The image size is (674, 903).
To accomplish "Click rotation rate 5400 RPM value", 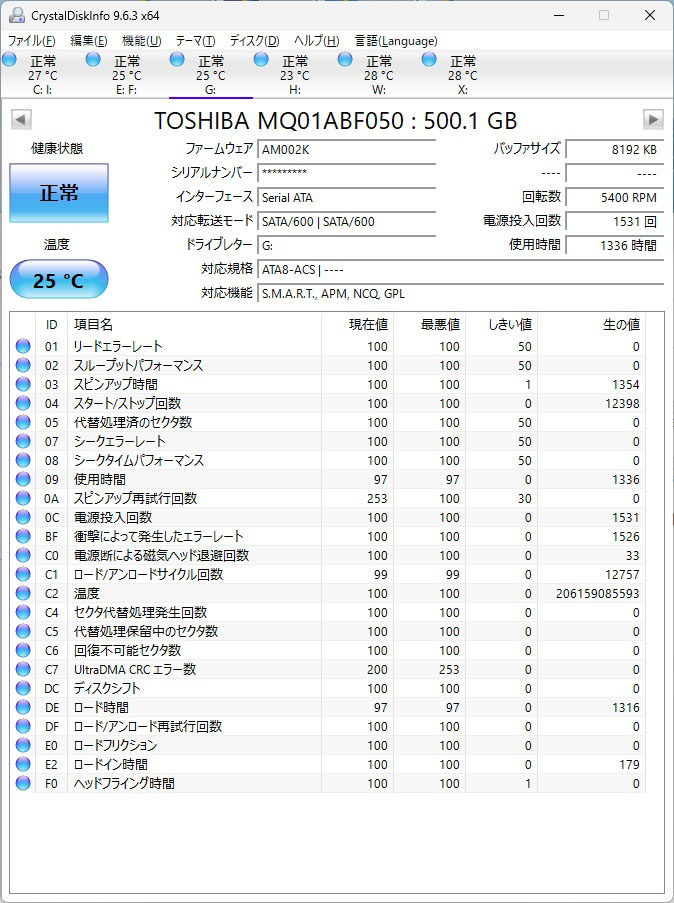I will tap(615, 197).
